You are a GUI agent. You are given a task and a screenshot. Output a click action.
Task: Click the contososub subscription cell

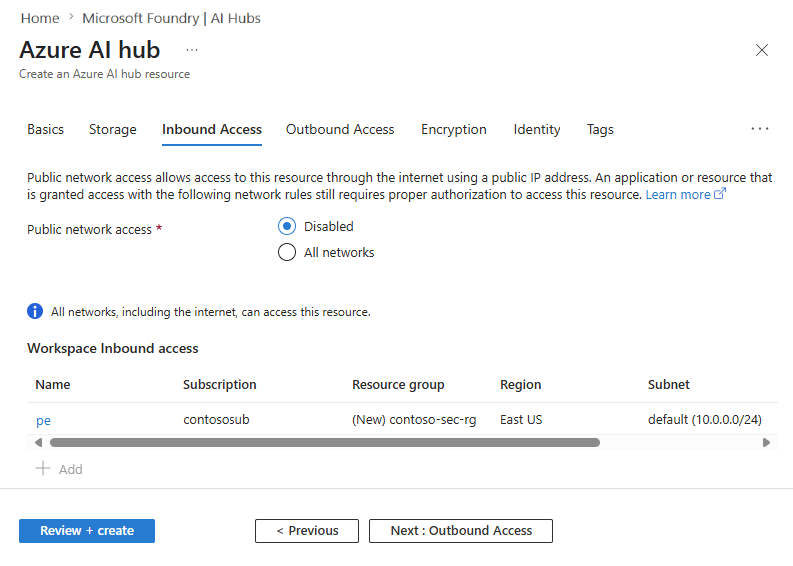point(216,419)
